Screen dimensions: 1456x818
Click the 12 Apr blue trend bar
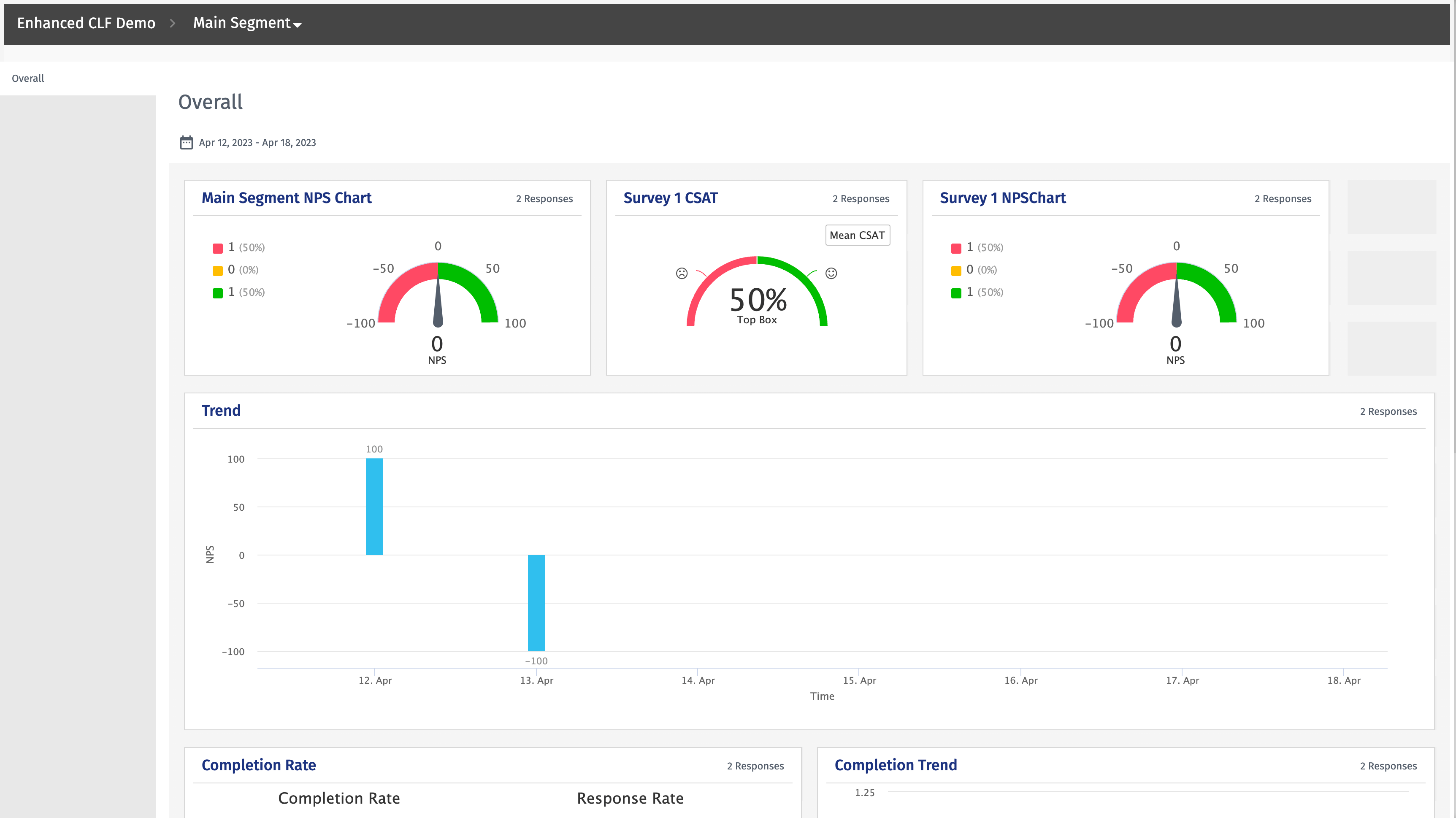[374, 507]
